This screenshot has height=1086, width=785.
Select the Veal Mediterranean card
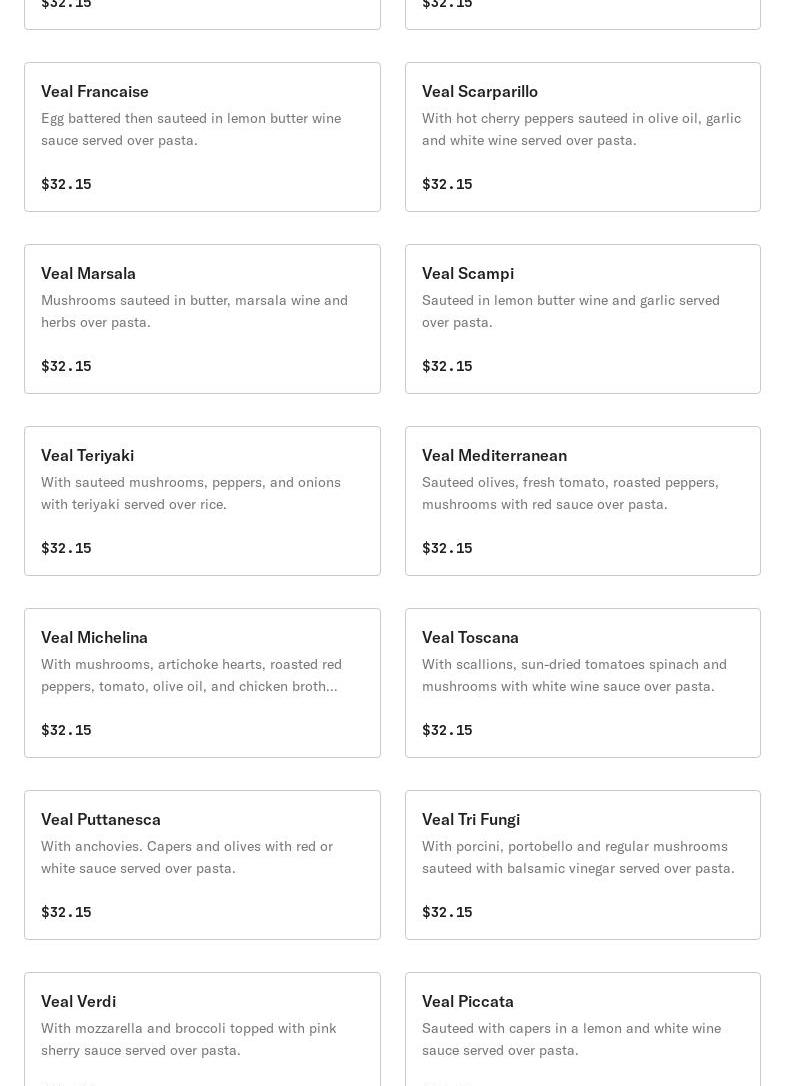coord(582,501)
